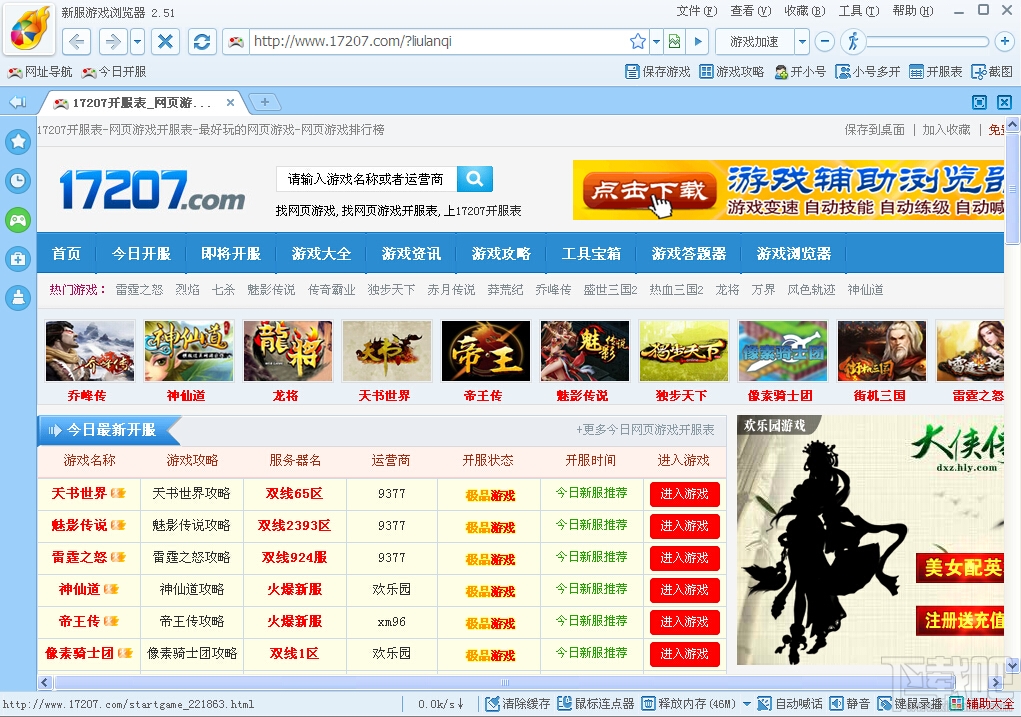Click +更多今日网页游戏开服表 link

tap(645, 430)
